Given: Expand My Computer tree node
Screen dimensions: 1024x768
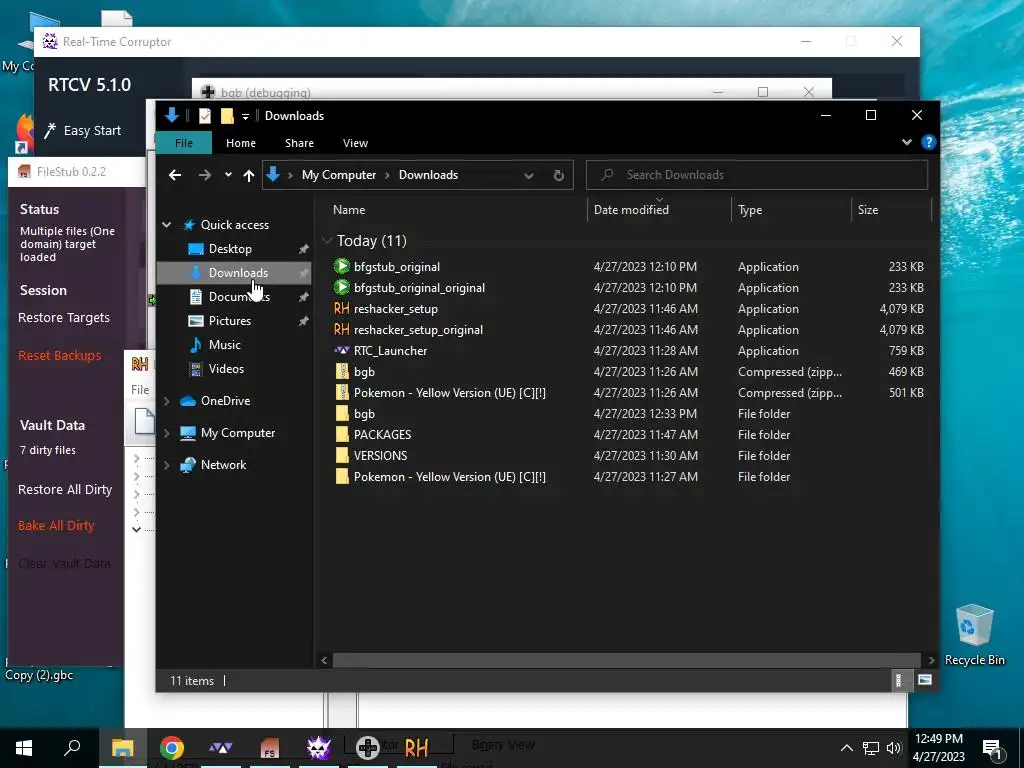Looking at the screenshot, I should (167, 433).
